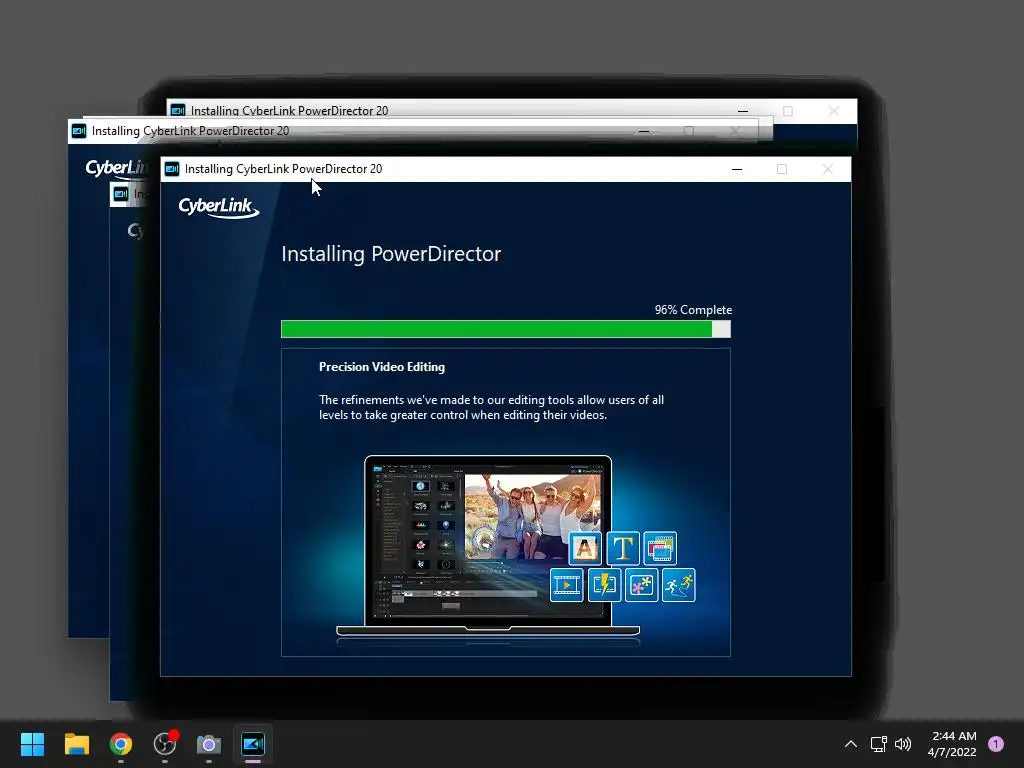The height and width of the screenshot is (768, 1024).
Task: Click the 'Precision Video Editing' heading
Action: pyautogui.click(x=381, y=366)
